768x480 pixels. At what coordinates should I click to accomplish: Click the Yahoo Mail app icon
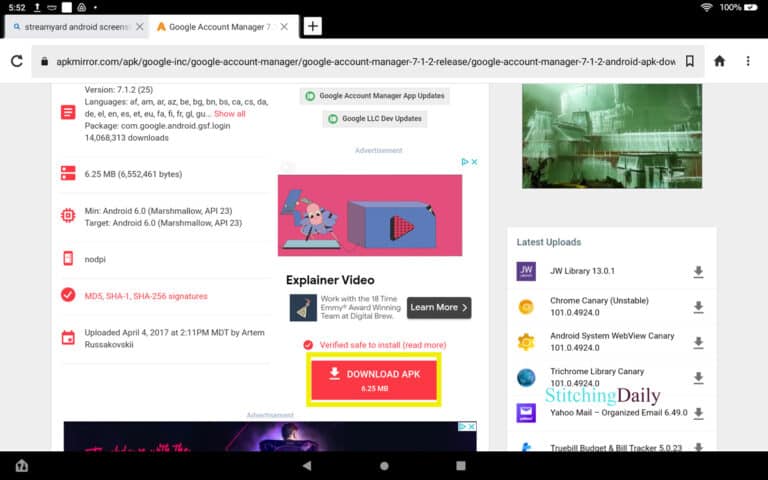coord(526,413)
